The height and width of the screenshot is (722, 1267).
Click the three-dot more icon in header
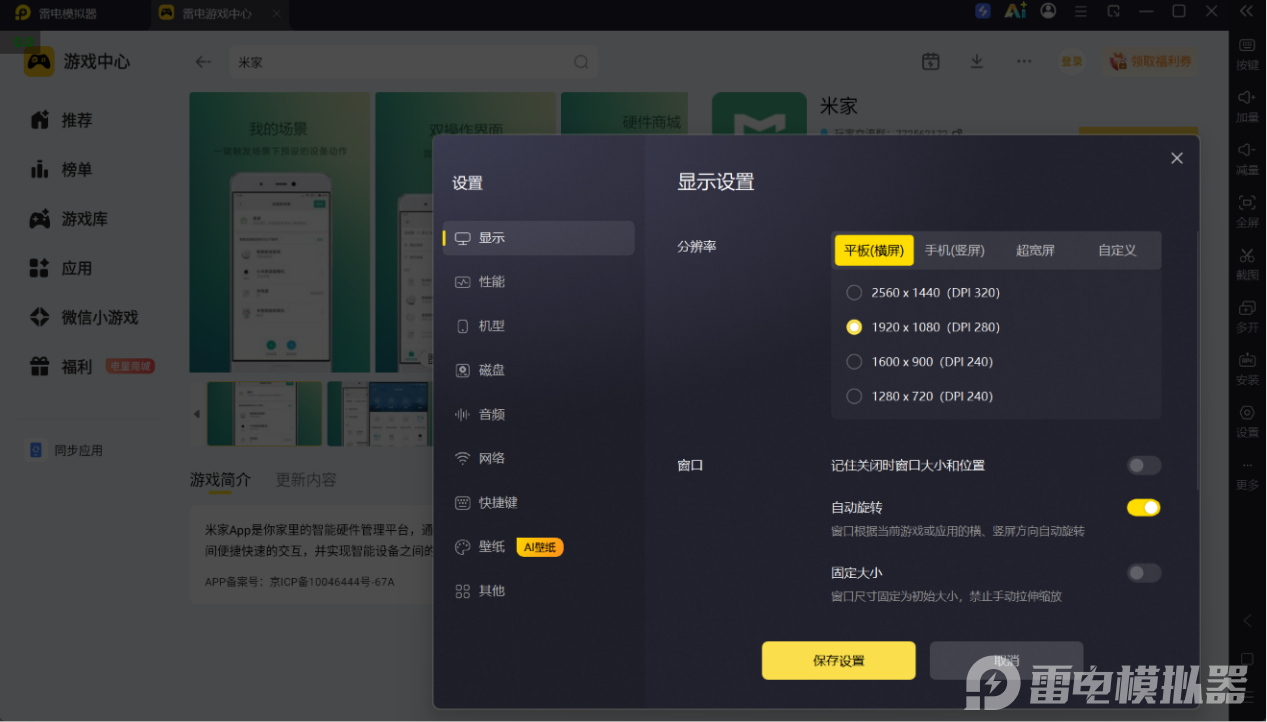1024,61
